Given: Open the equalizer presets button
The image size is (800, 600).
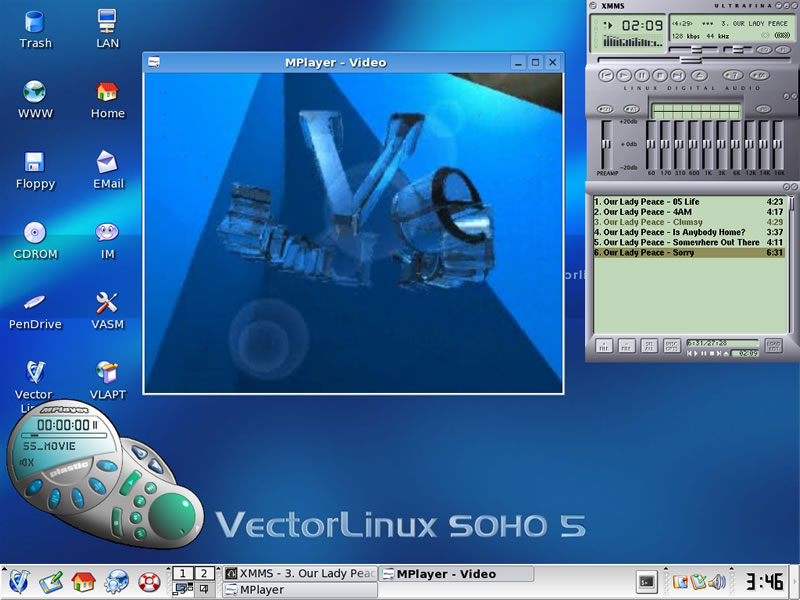Looking at the screenshot, I should pos(763,109).
